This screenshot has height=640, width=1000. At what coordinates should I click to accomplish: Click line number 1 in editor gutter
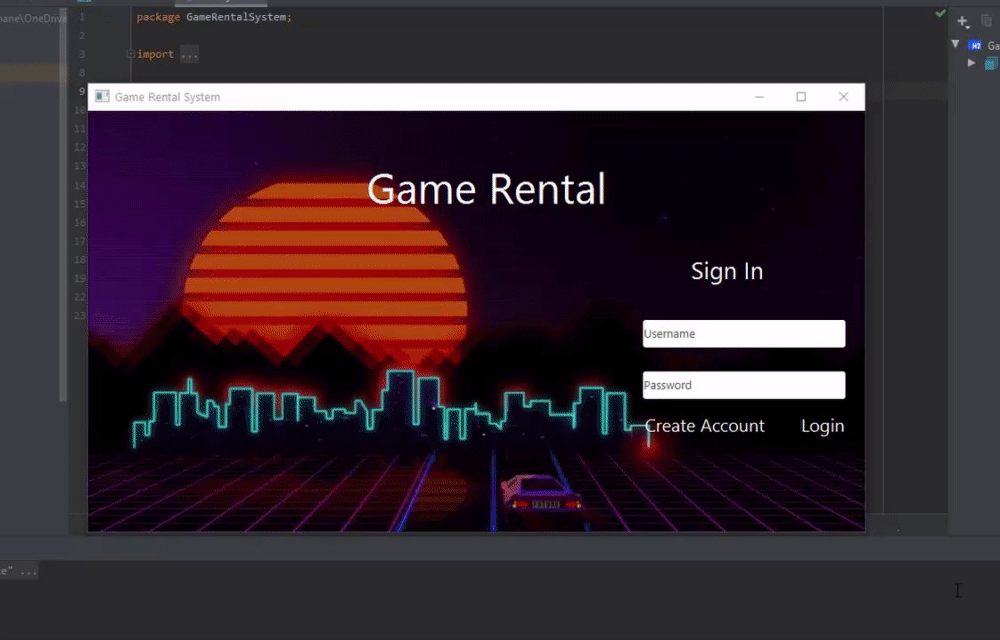tap(82, 17)
